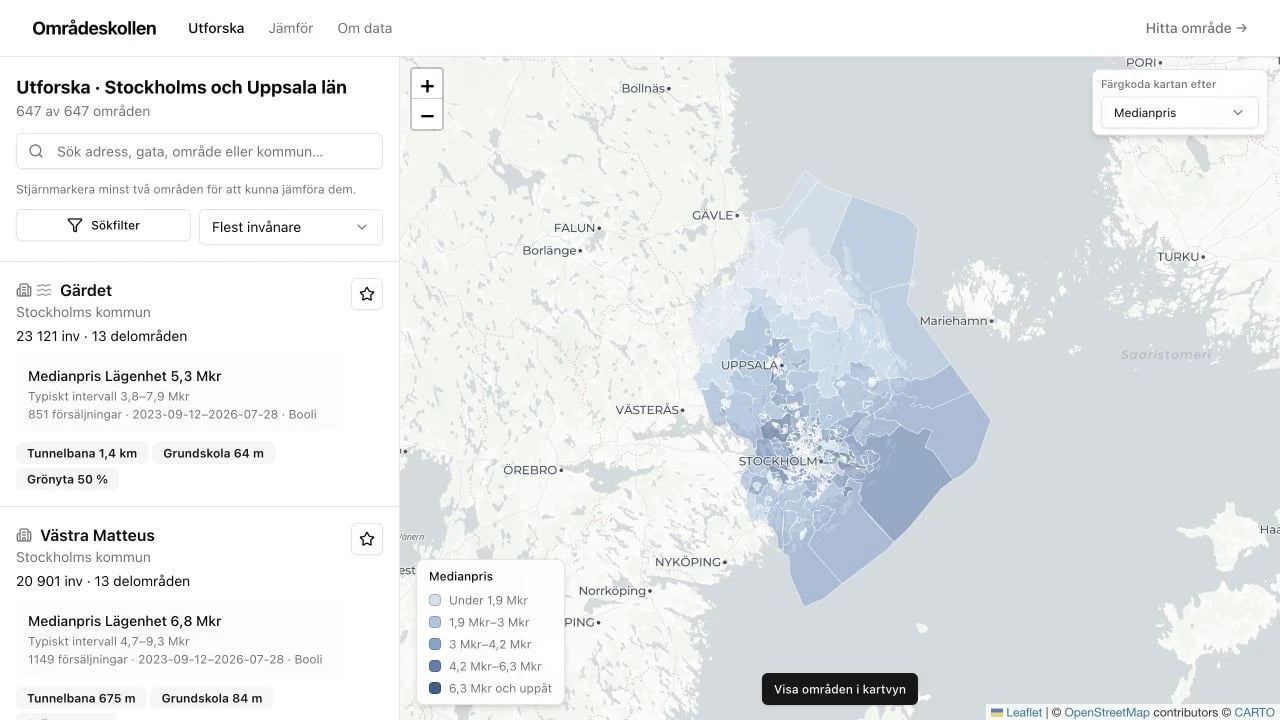Click Medianpris Lägenhet 5,3 Mkr text
1280x720 pixels.
(x=125, y=376)
